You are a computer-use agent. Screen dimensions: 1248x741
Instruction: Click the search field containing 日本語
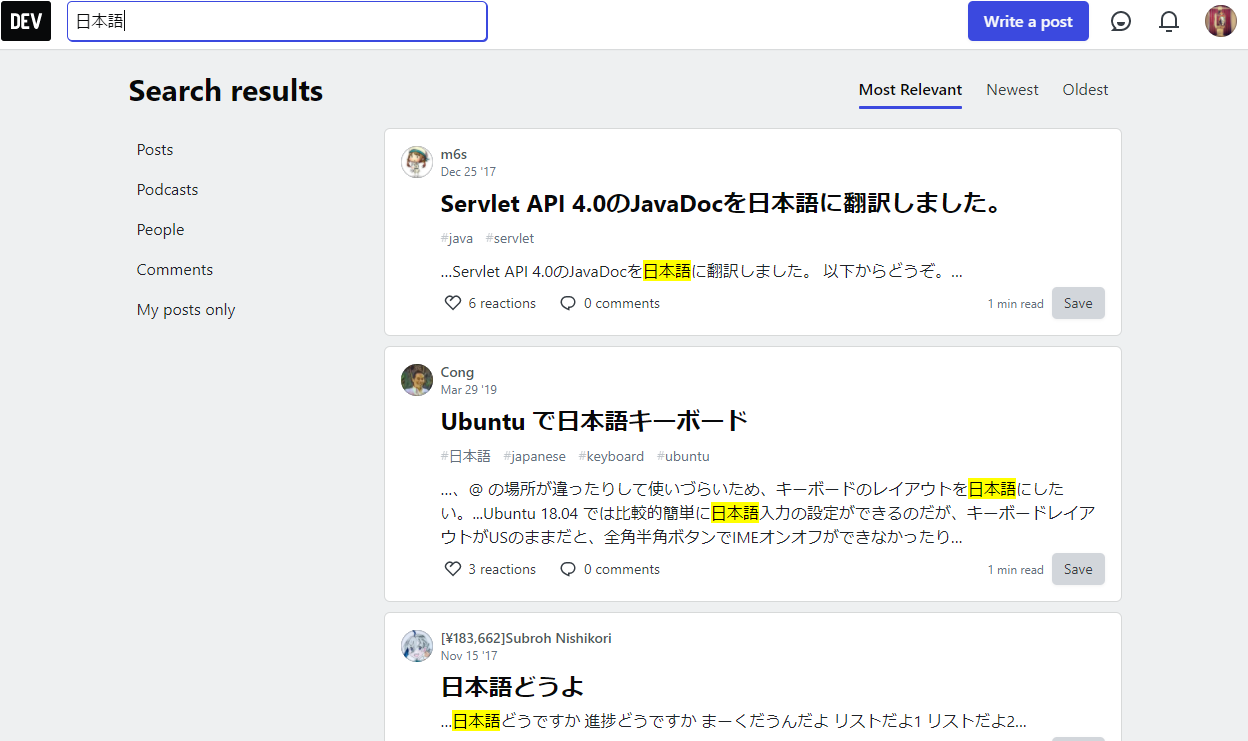click(x=277, y=21)
